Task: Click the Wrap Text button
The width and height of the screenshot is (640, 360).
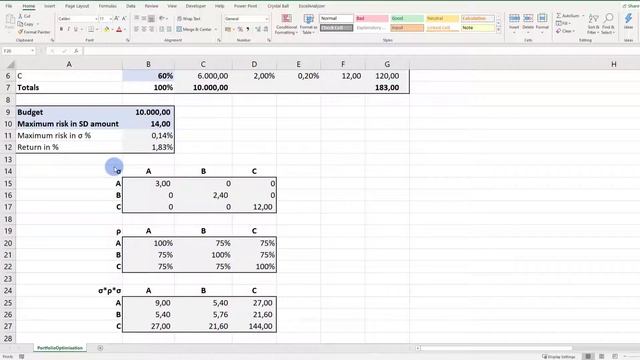Action: (189, 19)
